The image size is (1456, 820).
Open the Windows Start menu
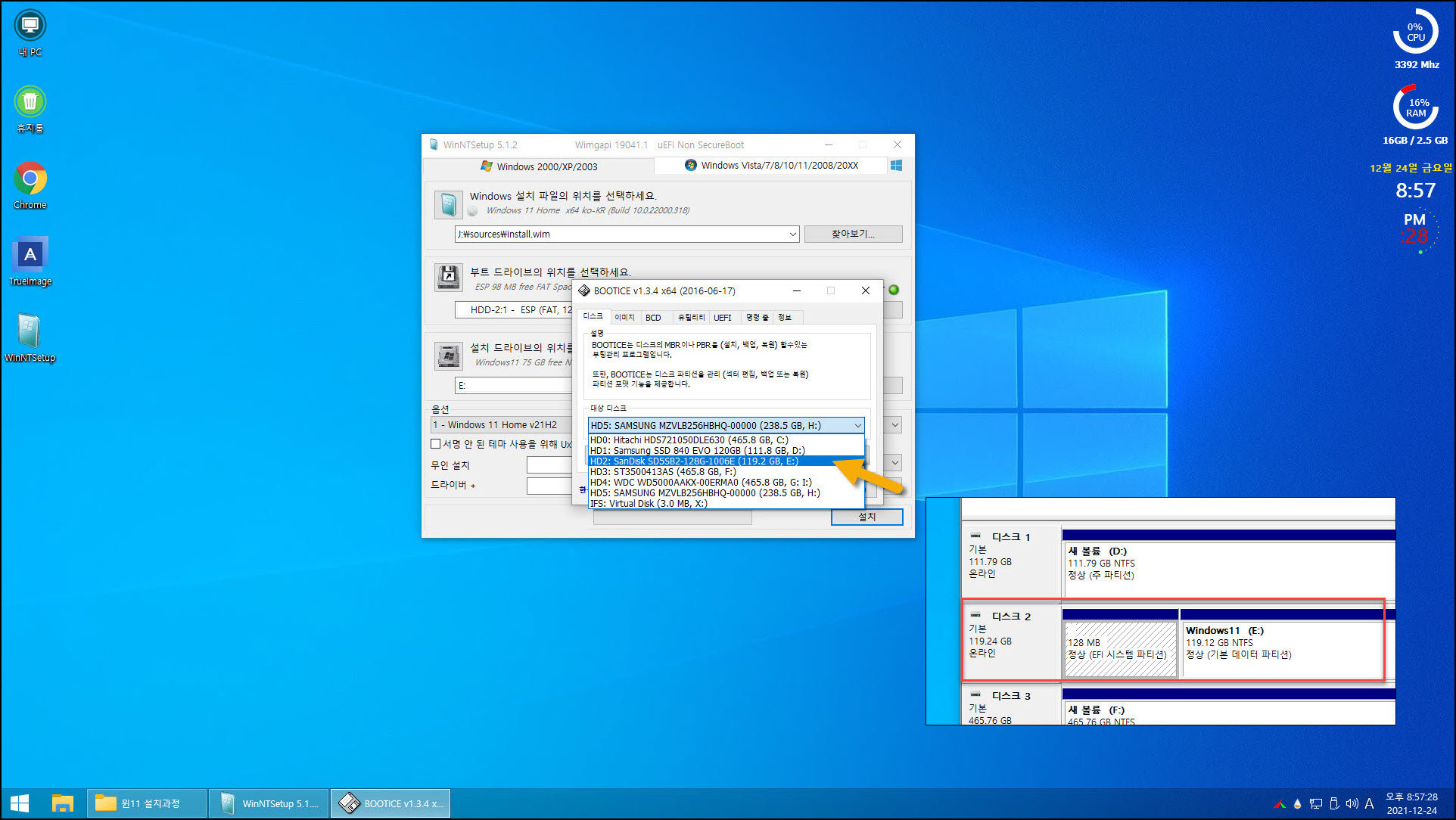pos(20,803)
